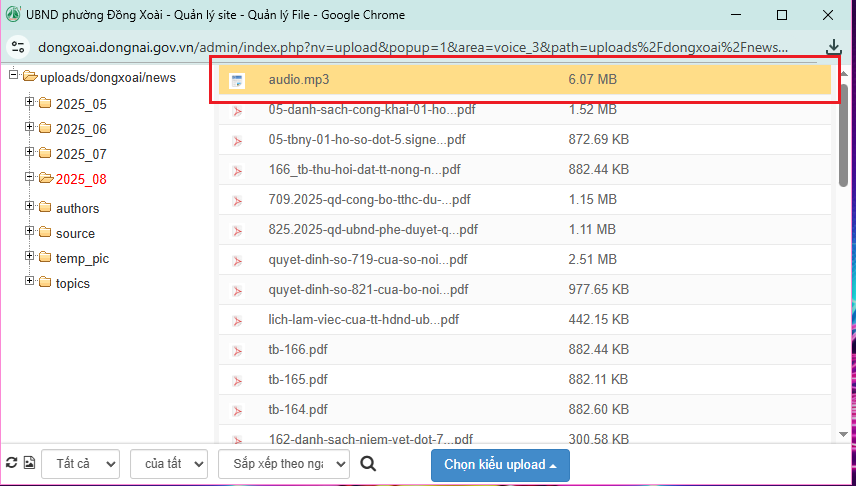The width and height of the screenshot is (856, 486).
Task: Click the Chrome download icon in address bar
Action: (x=834, y=47)
